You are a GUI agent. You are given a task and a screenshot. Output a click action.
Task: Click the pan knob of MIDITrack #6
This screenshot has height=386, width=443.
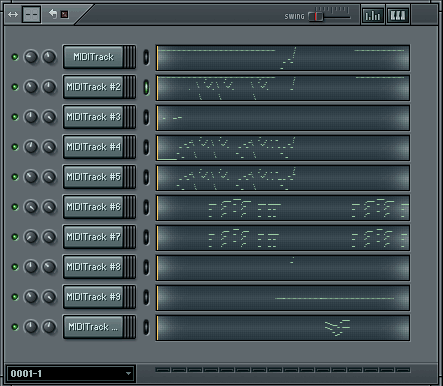pos(31,207)
